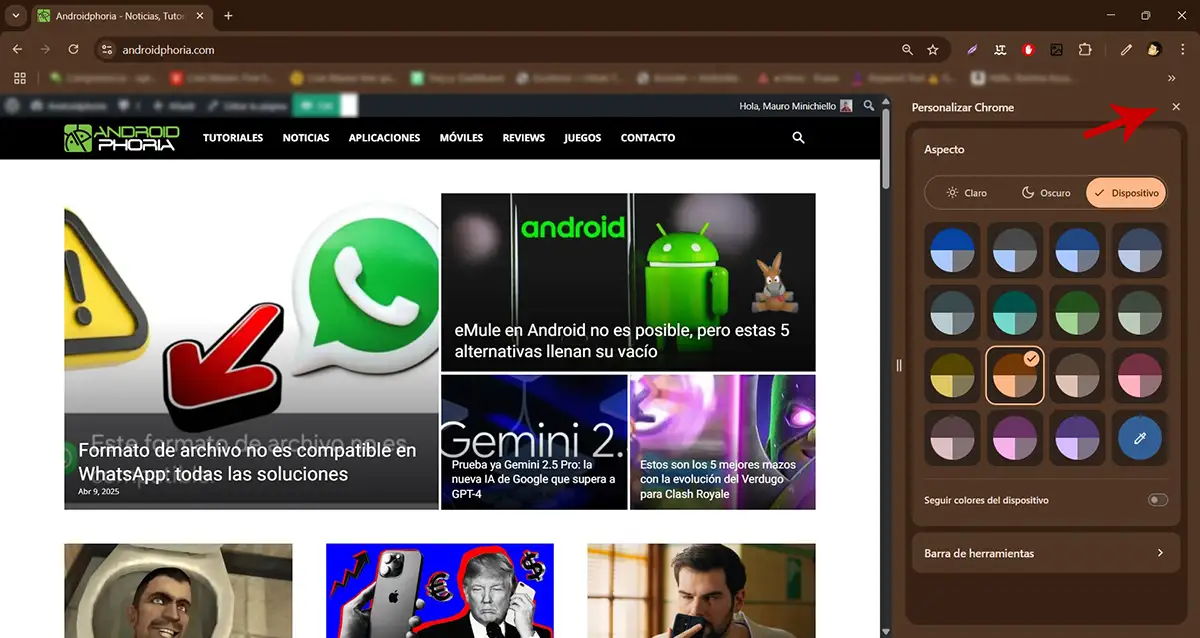Open the Chrome profile avatar
1200x638 pixels.
pos(1153,49)
